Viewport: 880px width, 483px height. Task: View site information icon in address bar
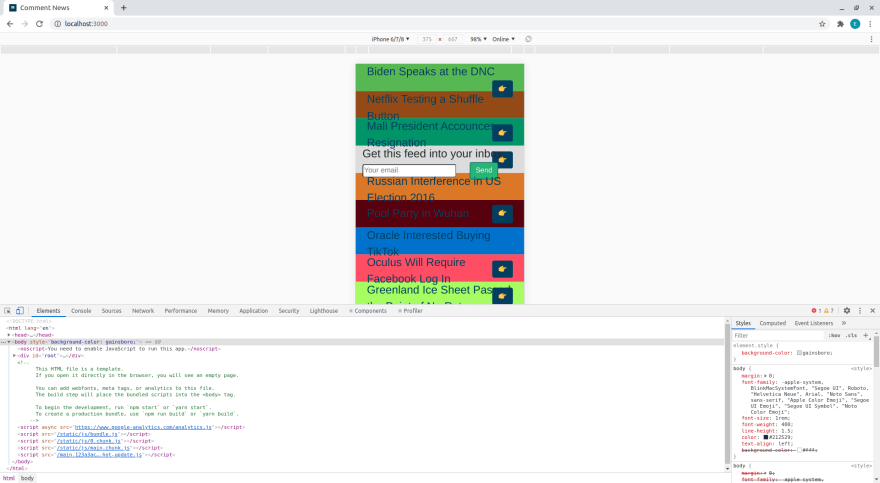(57, 24)
